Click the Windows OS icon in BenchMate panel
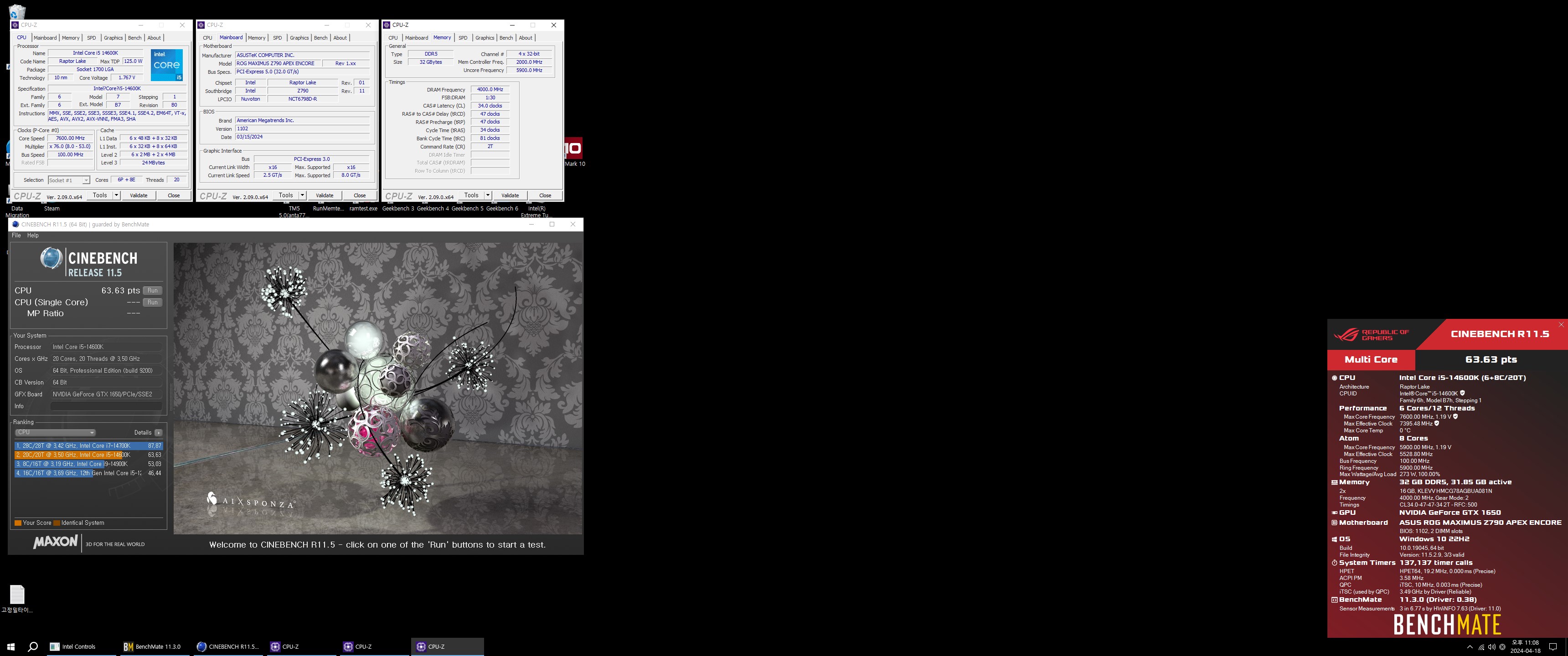The image size is (1568, 656). [x=1334, y=539]
